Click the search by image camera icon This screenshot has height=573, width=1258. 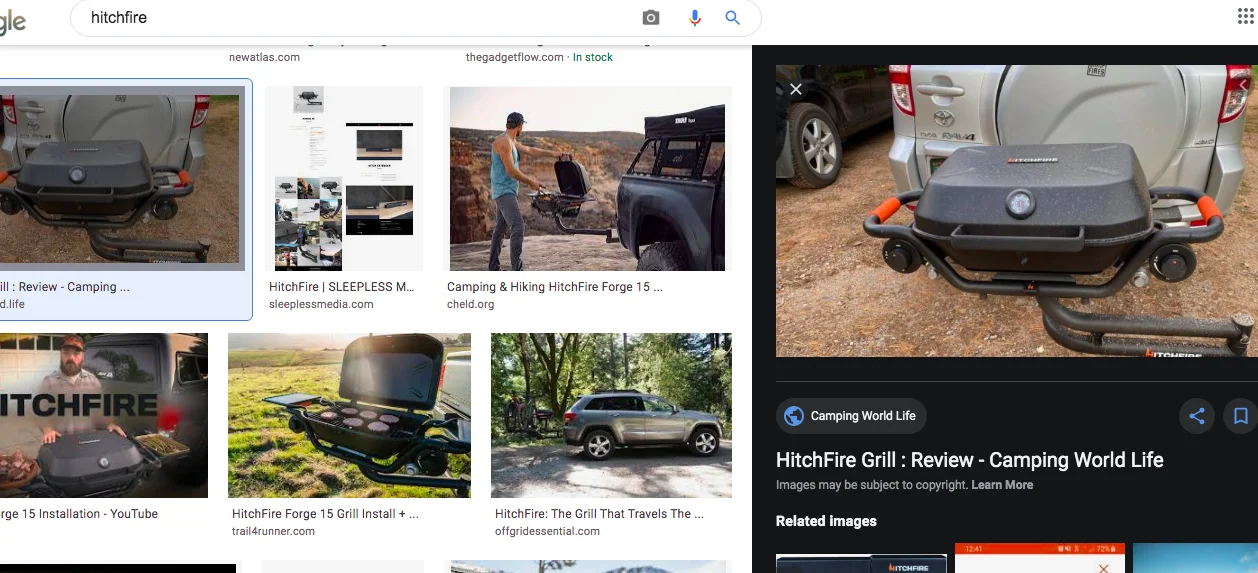click(651, 18)
